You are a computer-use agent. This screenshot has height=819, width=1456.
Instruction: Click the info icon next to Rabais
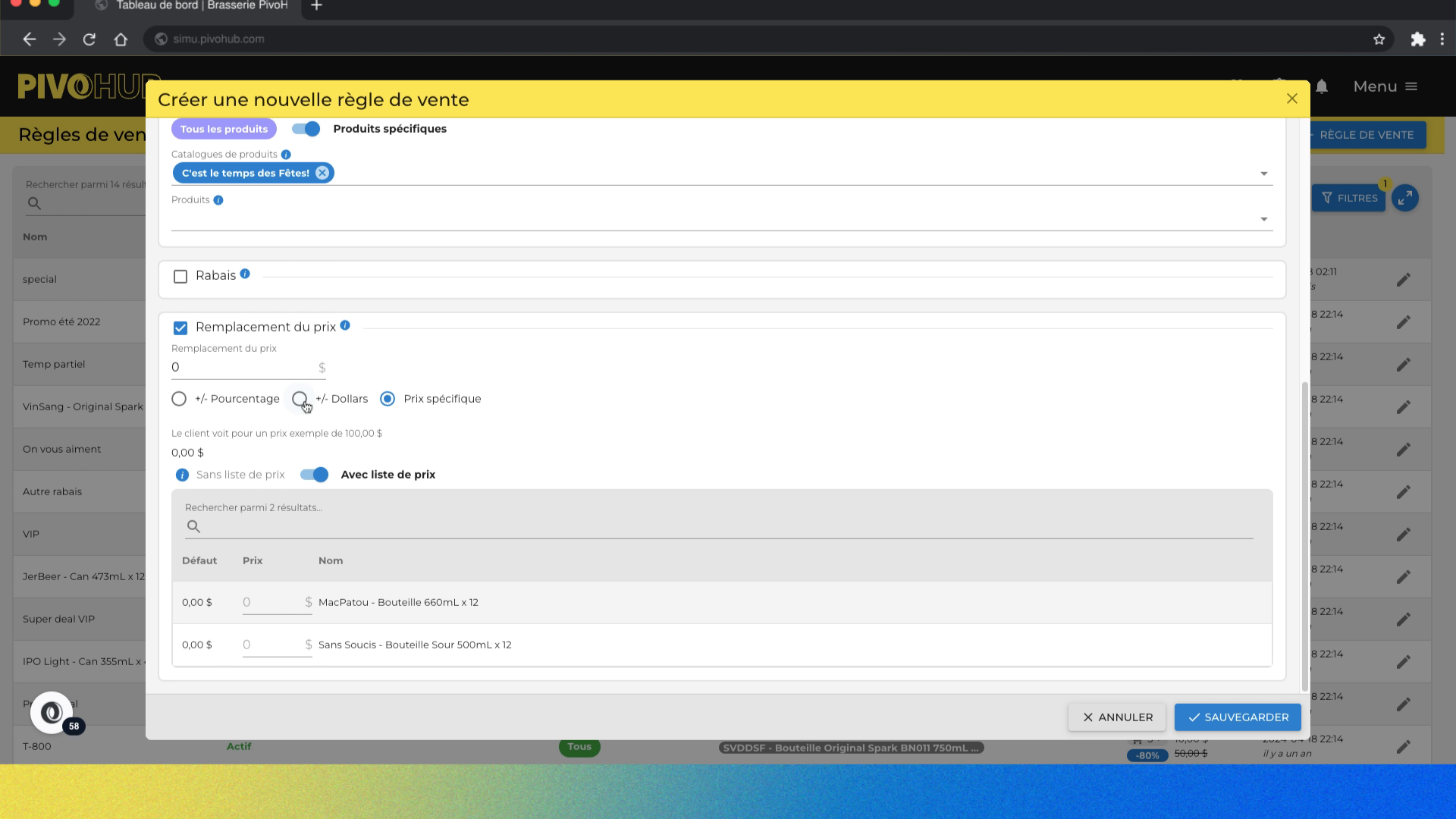245,275
